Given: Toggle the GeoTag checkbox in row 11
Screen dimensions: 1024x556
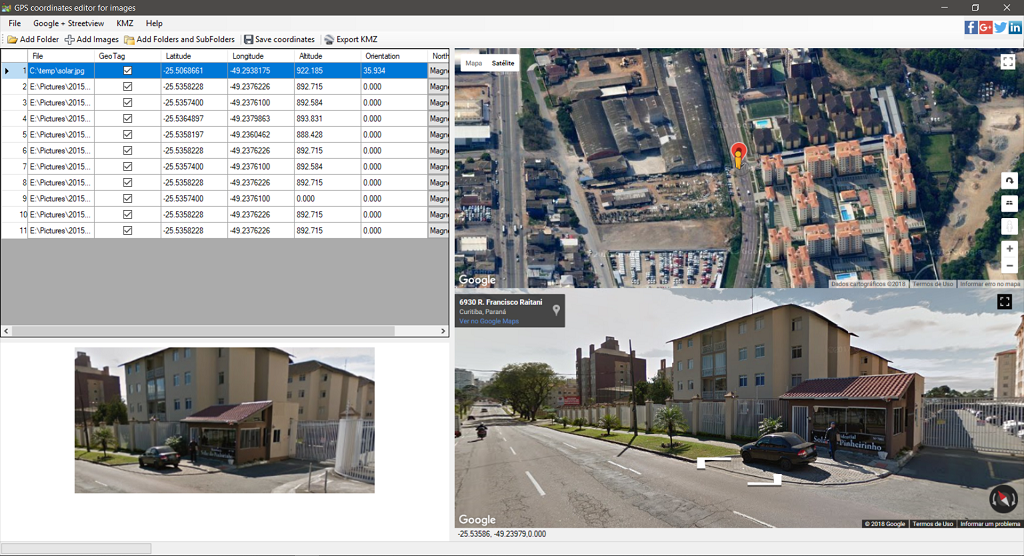Looking at the screenshot, I should [127, 231].
